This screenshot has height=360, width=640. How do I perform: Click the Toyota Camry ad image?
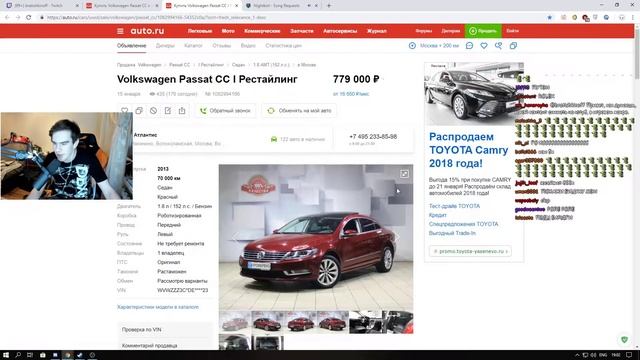coord(474,94)
